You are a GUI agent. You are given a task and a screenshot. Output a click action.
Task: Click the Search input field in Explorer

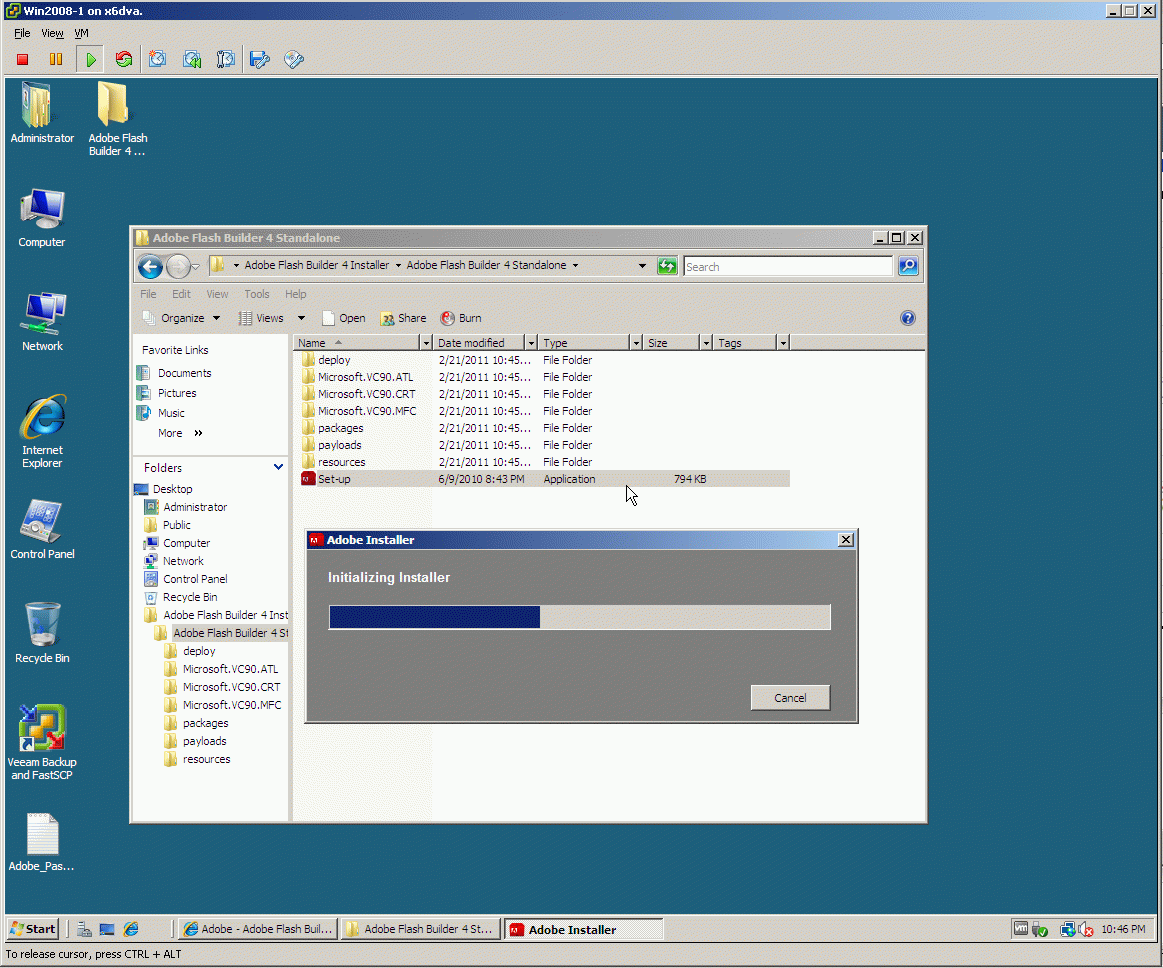(788, 266)
